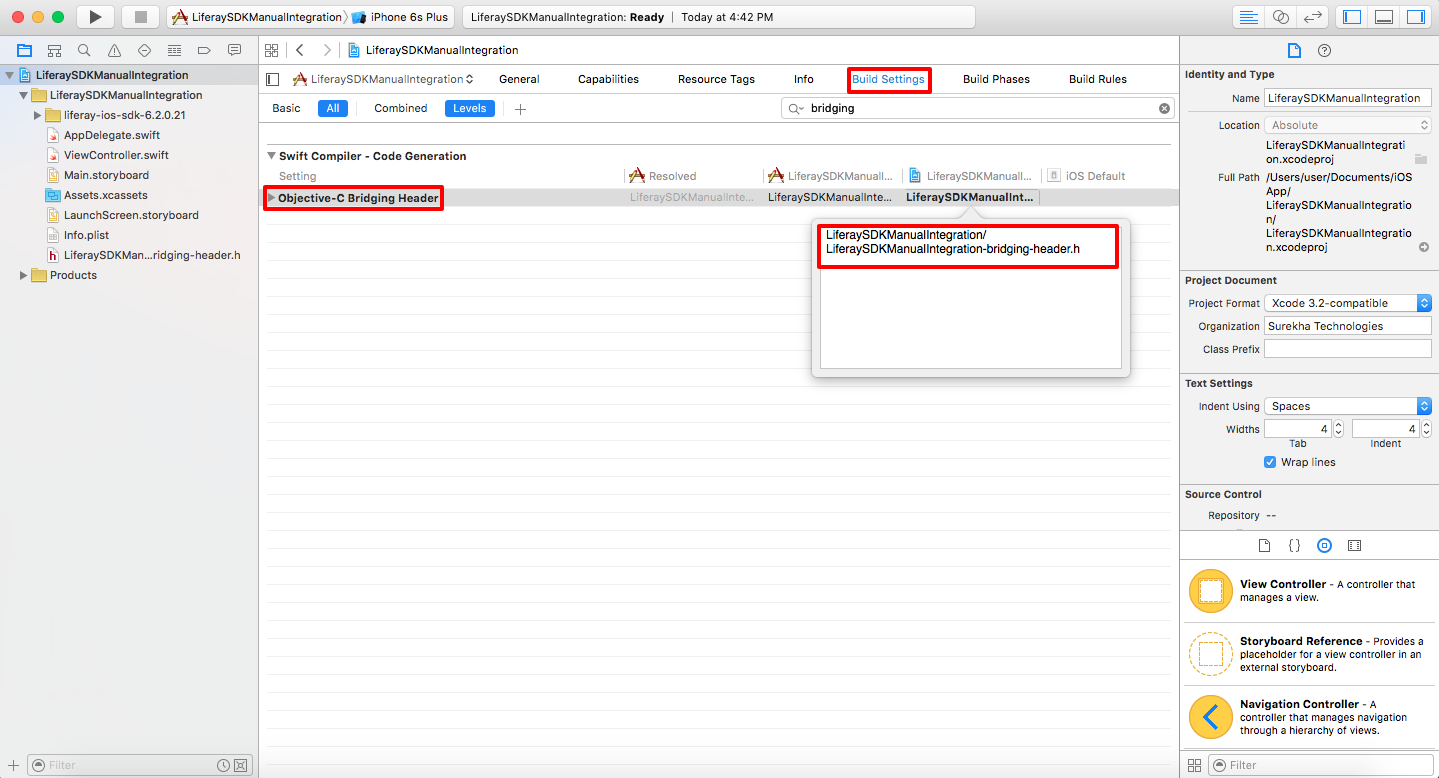
Task: Open the Media library
Action: (1354, 546)
